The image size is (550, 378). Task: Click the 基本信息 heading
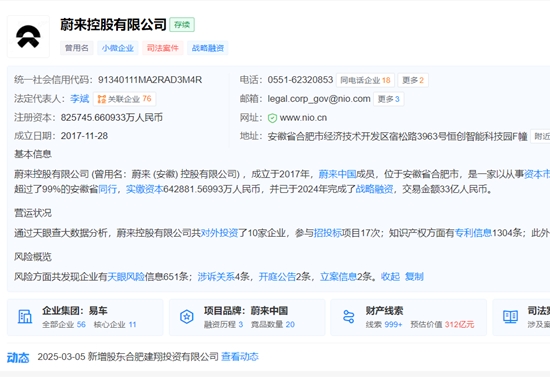click(33, 154)
